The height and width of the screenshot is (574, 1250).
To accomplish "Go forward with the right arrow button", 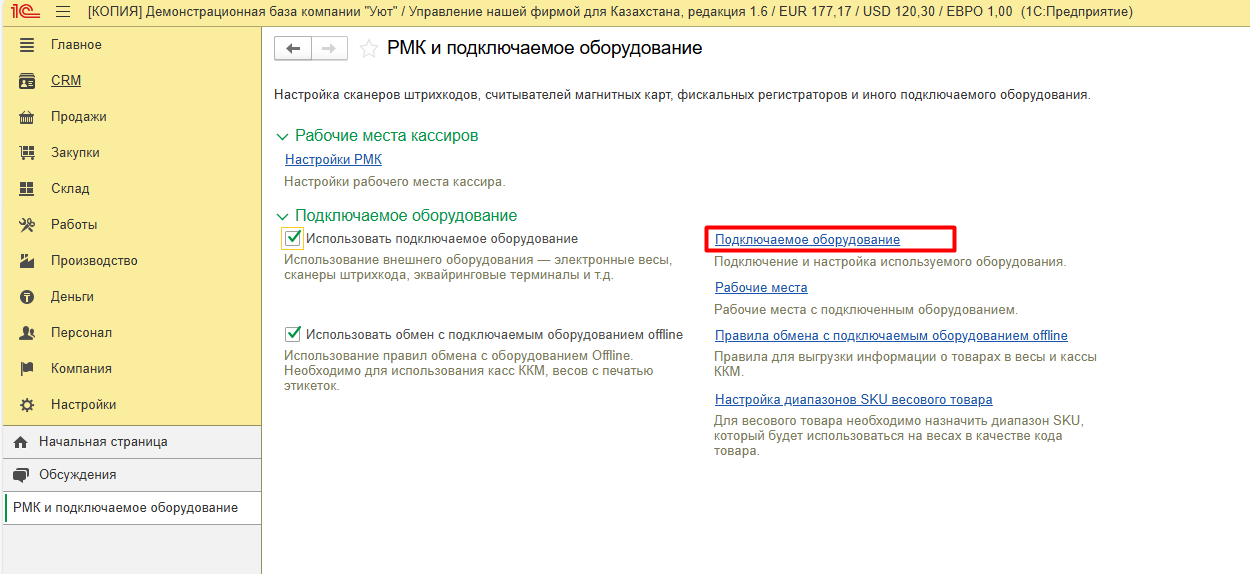I will point(329,48).
